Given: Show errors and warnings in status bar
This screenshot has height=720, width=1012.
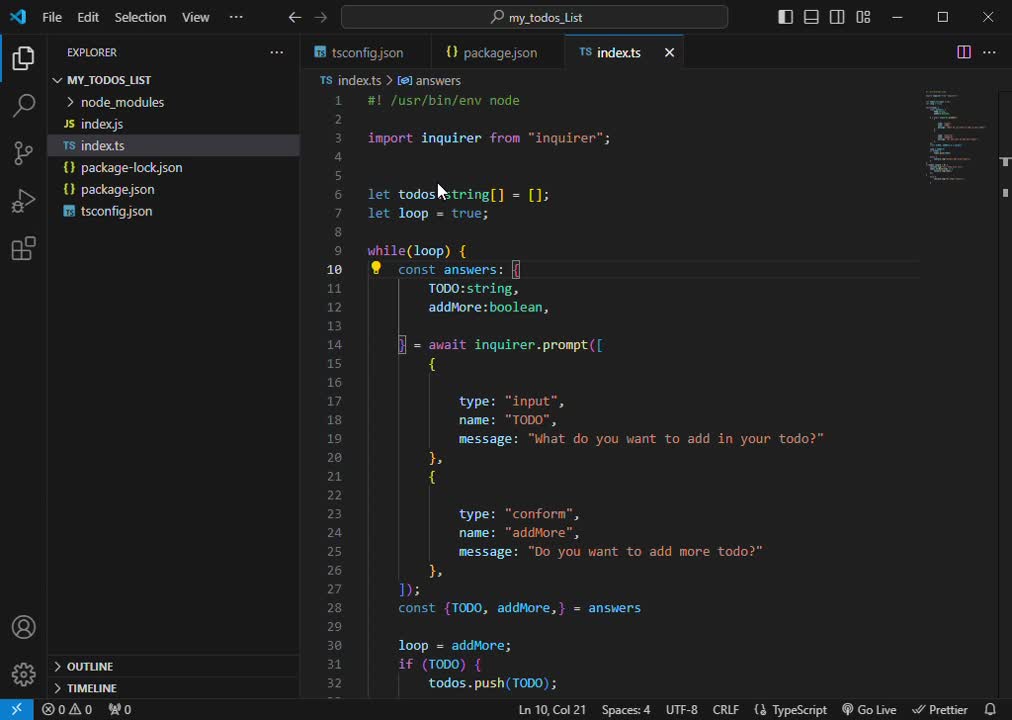Looking at the screenshot, I should click(67, 710).
